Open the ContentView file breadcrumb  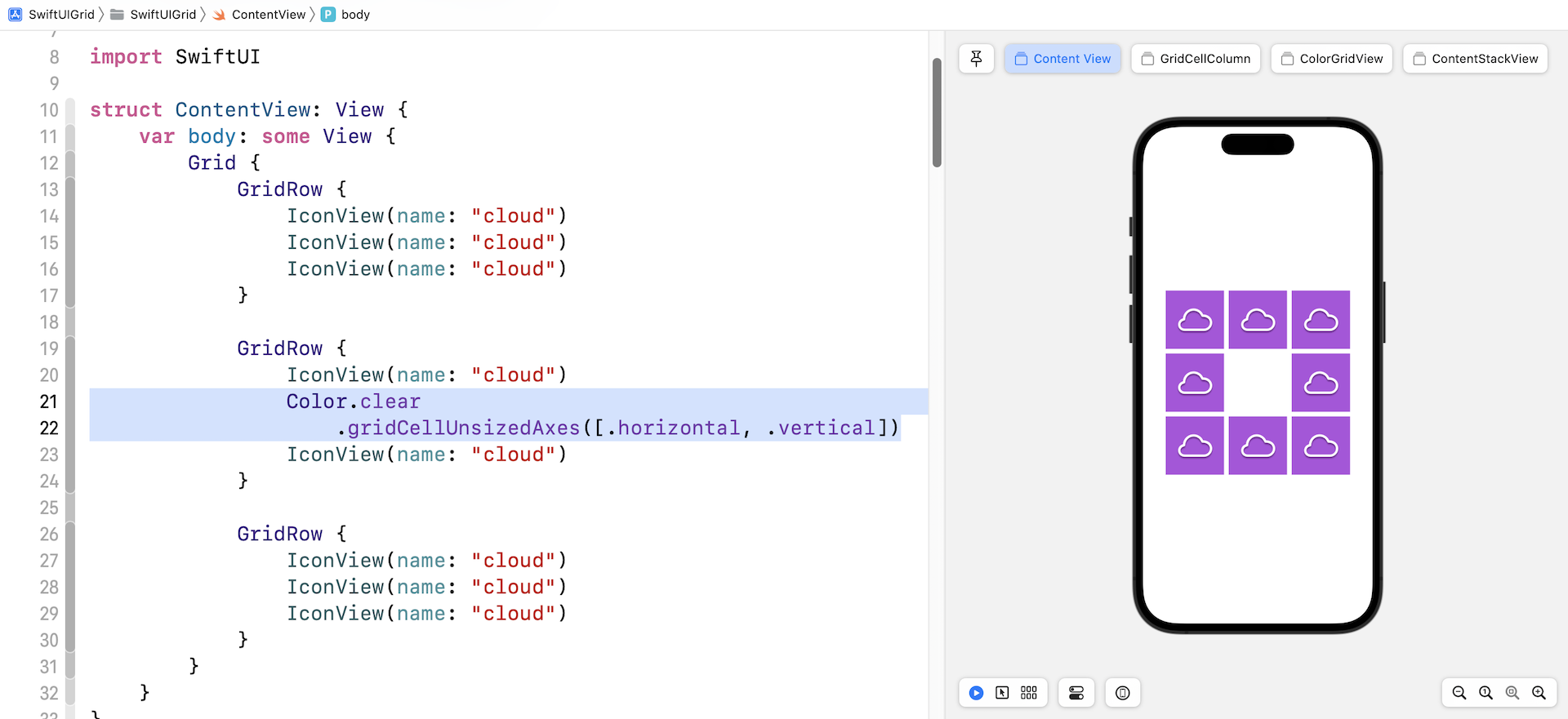click(259, 15)
